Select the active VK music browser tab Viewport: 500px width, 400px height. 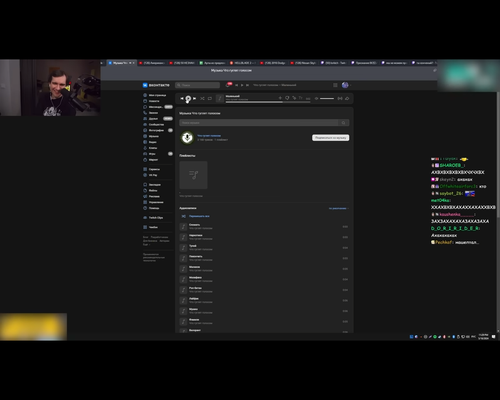(x=121, y=63)
